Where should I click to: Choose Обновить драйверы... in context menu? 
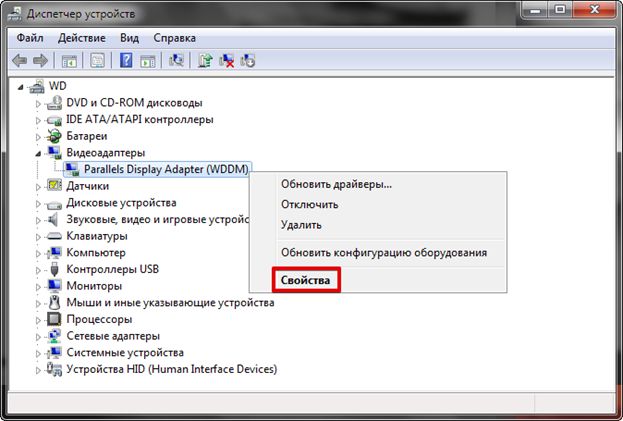[x=377, y=184]
